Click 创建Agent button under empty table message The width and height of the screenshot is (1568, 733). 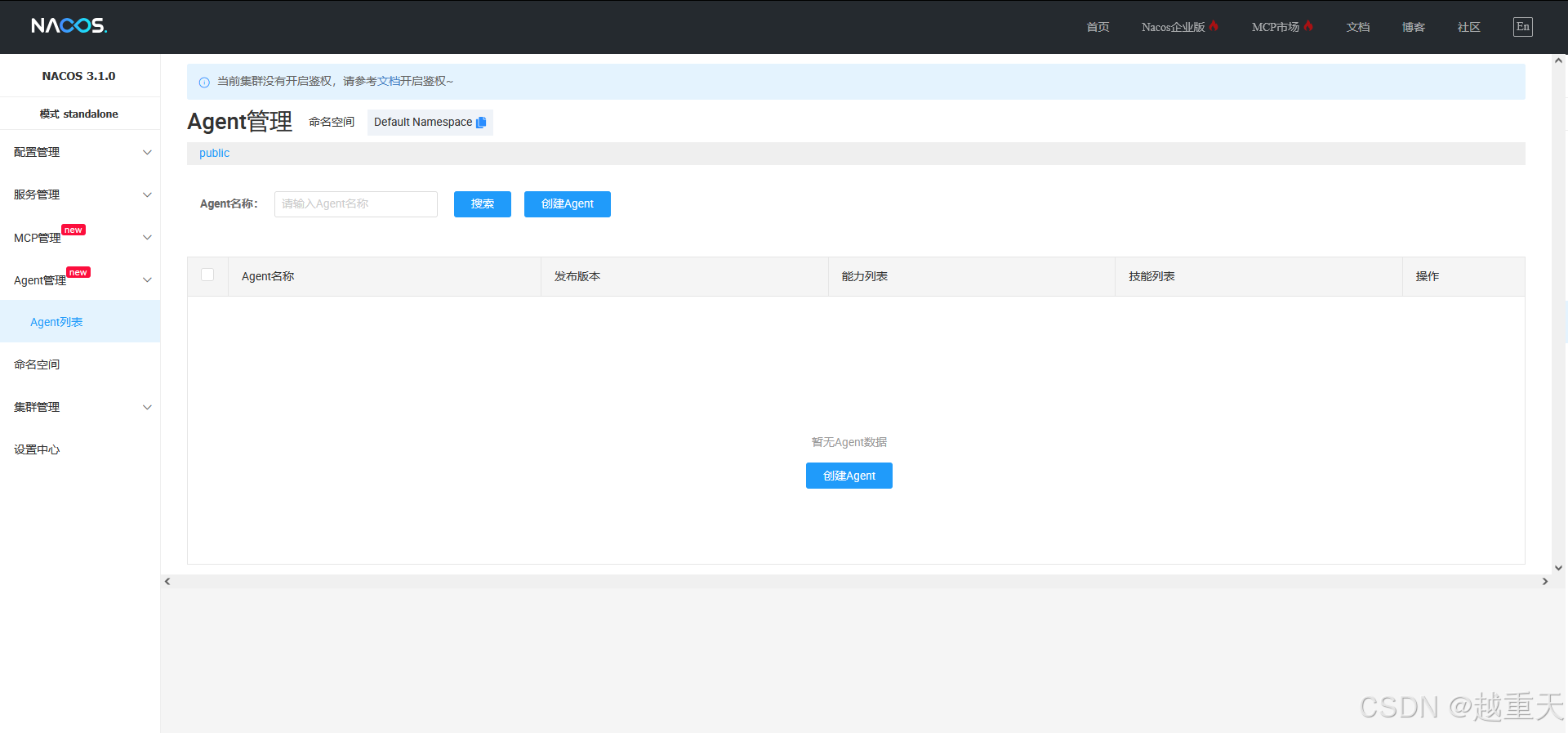[849, 476]
